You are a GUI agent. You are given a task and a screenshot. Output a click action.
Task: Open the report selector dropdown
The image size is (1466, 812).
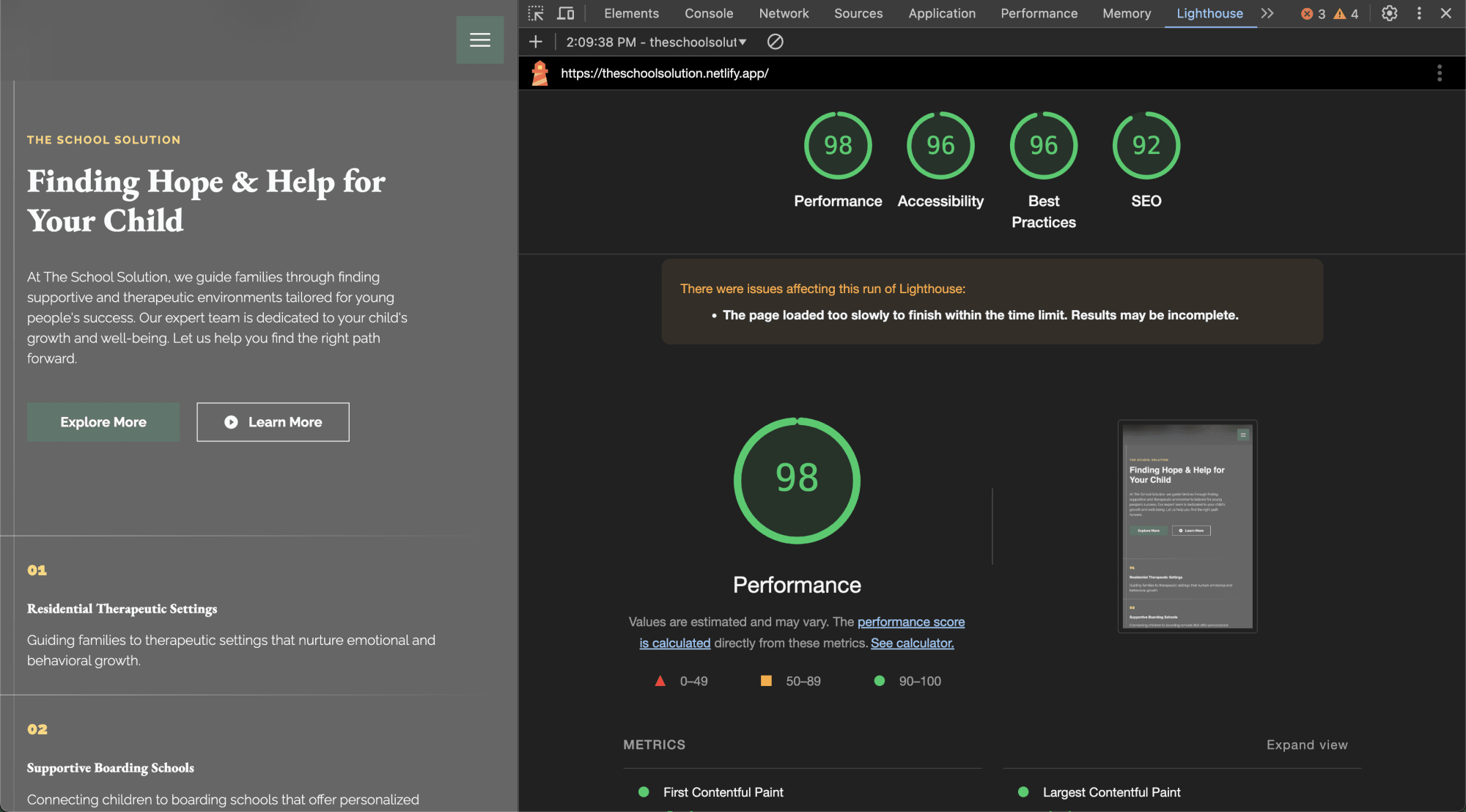click(656, 42)
